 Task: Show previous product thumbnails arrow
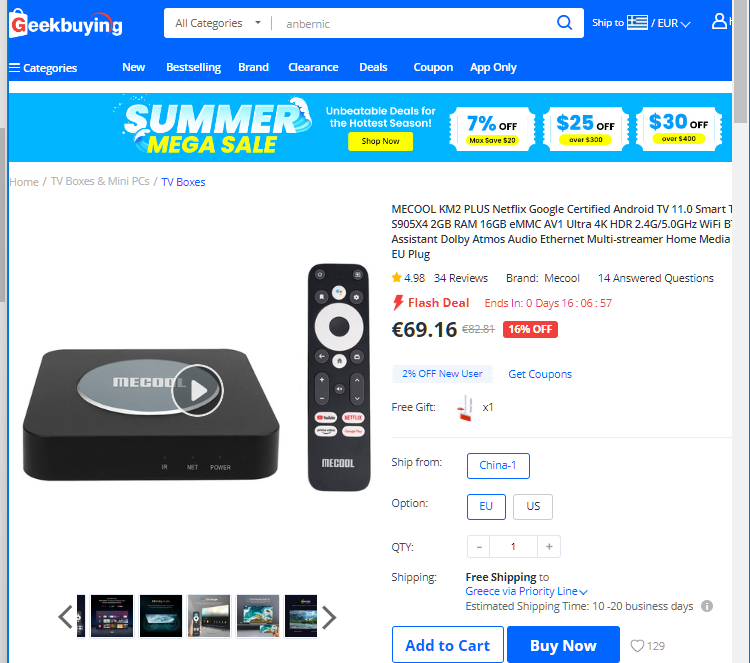point(66,617)
